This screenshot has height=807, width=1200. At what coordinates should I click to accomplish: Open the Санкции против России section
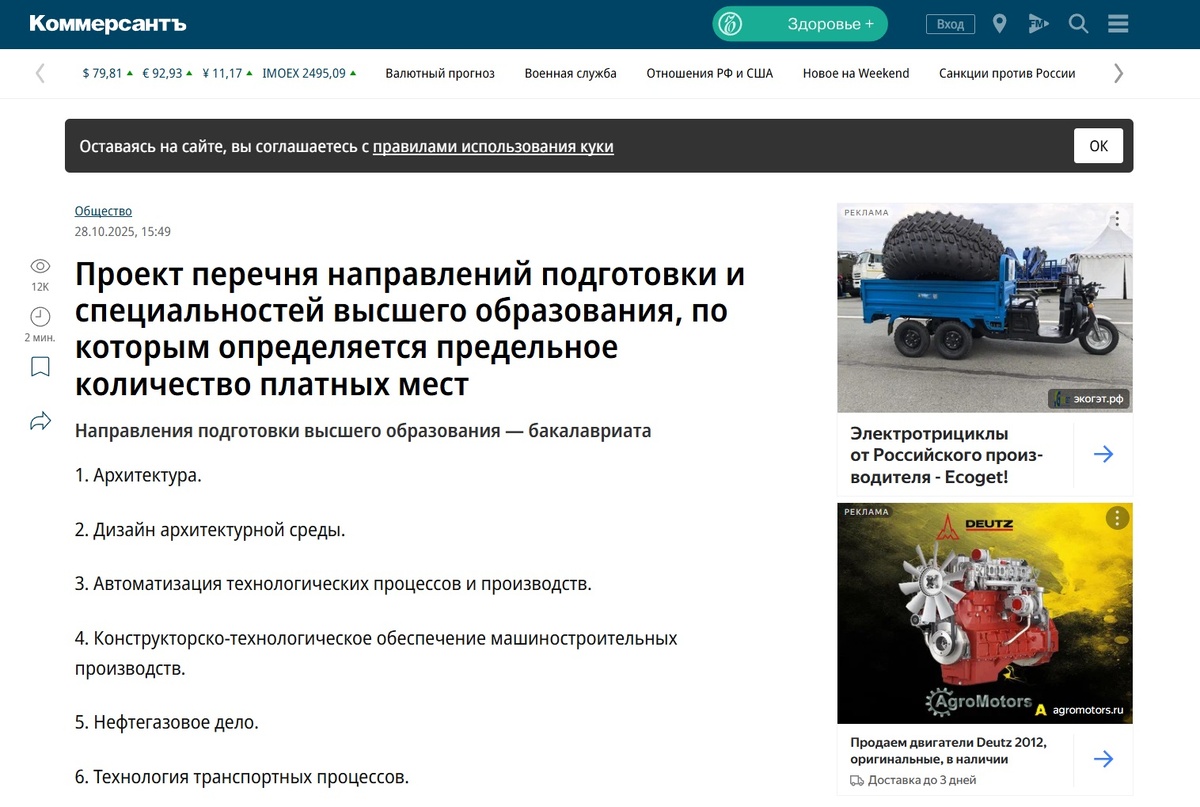[x=1005, y=73]
